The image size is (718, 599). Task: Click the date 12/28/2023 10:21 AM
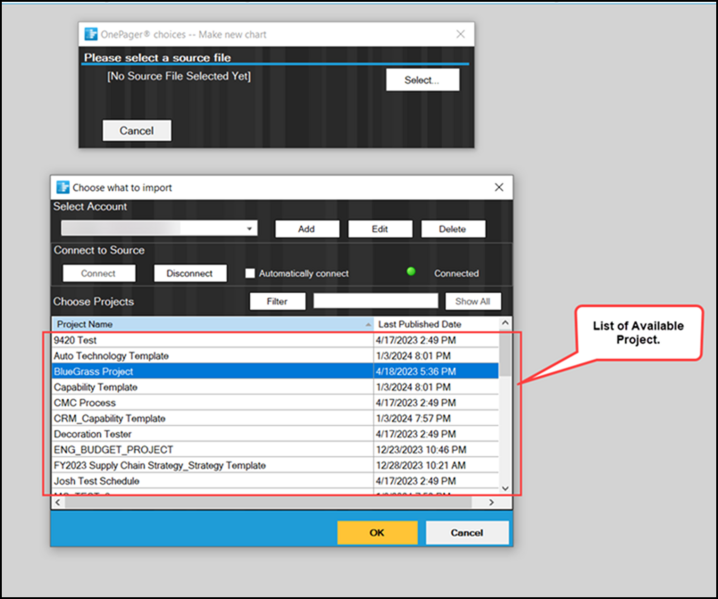[x=421, y=465]
